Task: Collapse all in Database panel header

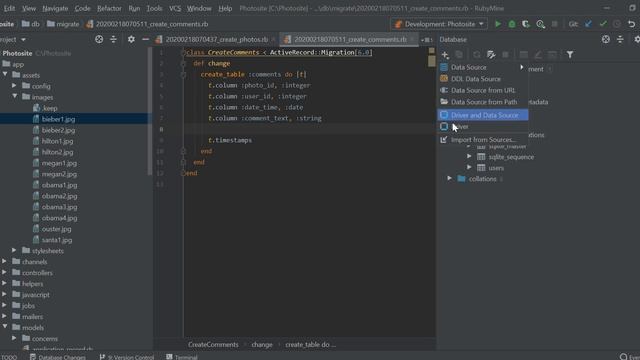Action: click(x=620, y=39)
